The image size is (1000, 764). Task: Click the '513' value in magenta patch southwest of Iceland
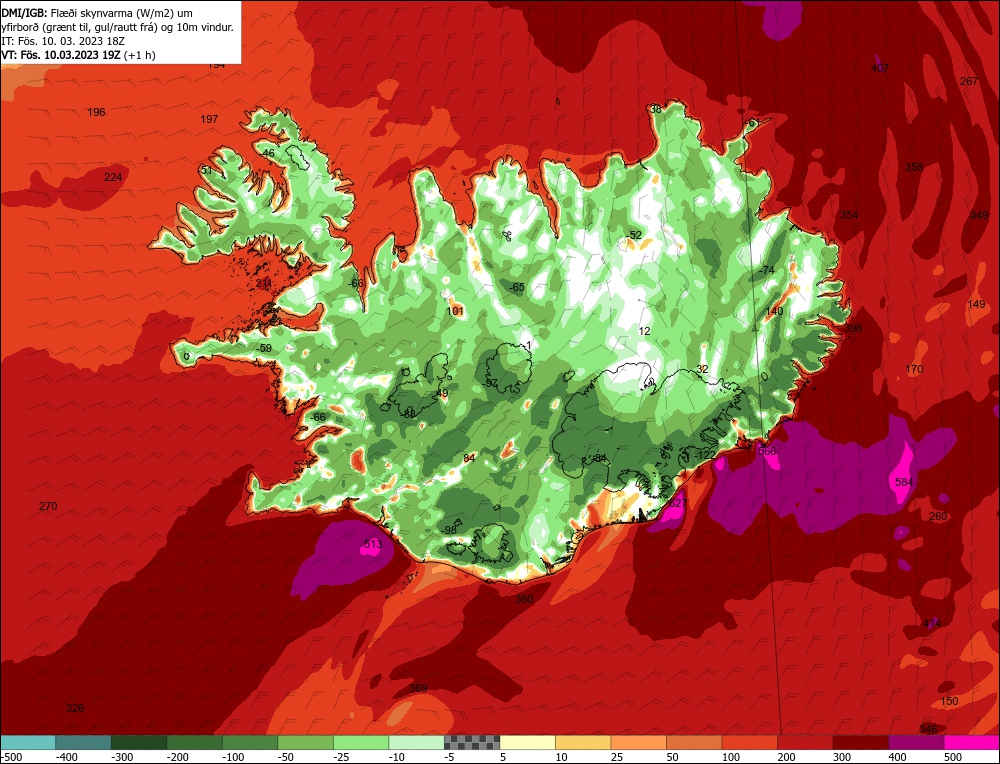pyautogui.click(x=372, y=544)
